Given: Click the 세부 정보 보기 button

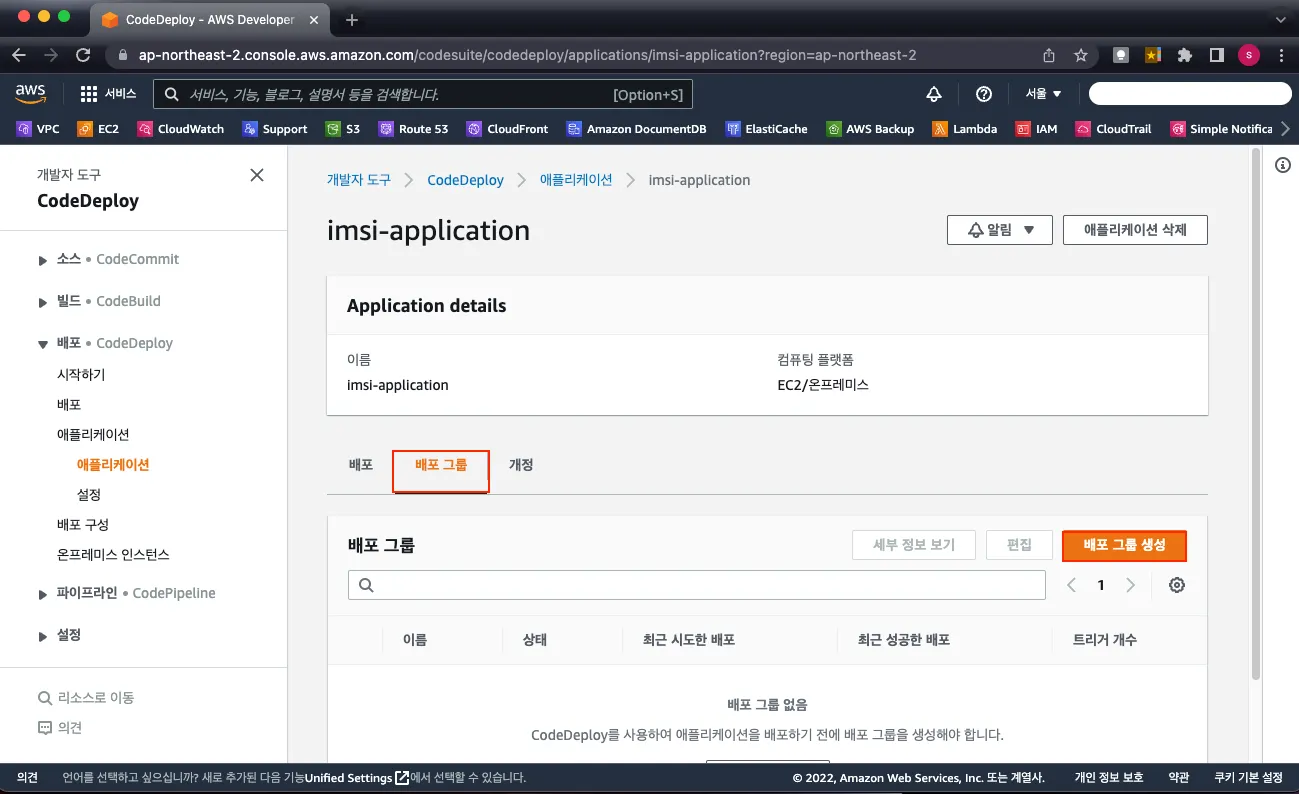Looking at the screenshot, I should click(914, 545).
